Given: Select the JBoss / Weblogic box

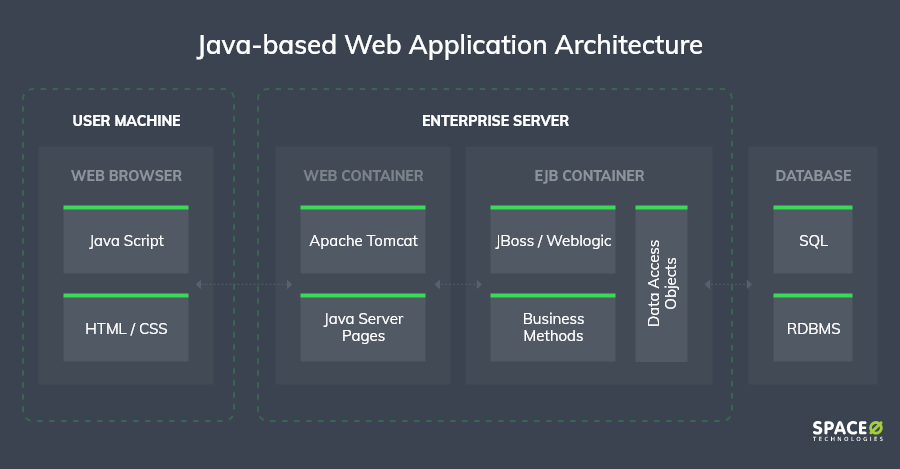Looking at the screenshot, I should point(552,241).
